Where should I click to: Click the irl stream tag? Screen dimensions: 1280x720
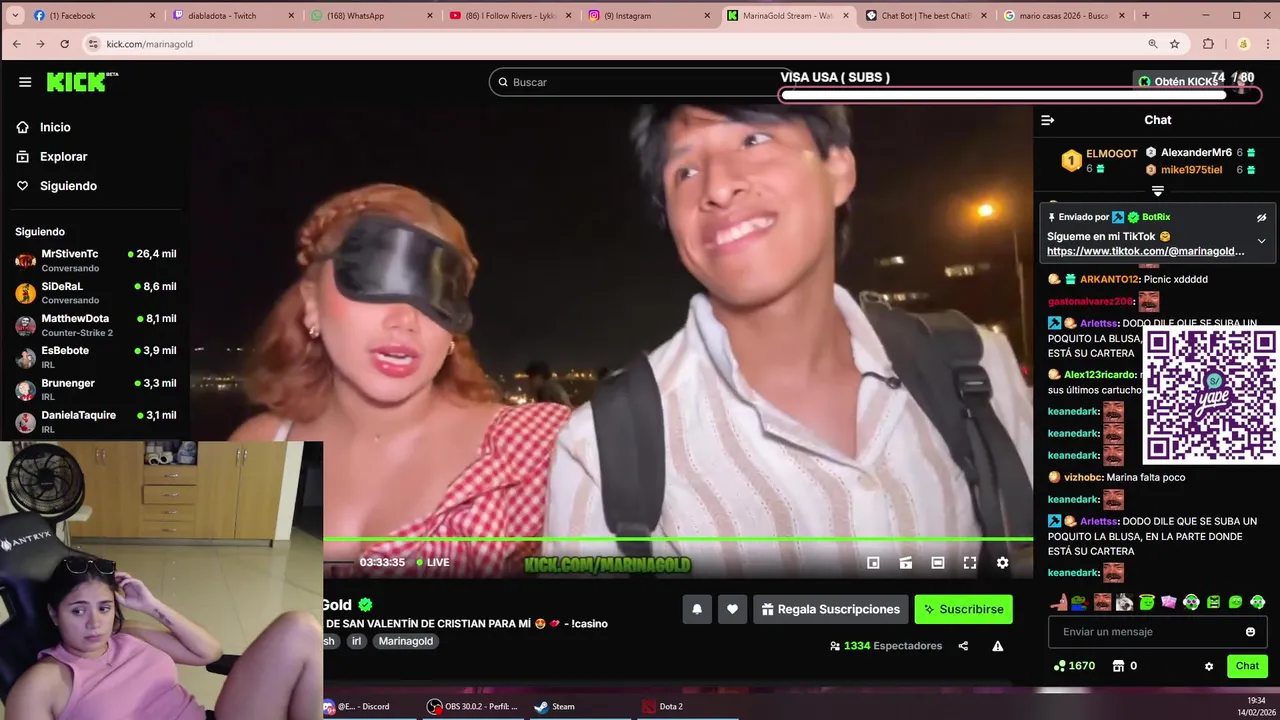coord(357,641)
